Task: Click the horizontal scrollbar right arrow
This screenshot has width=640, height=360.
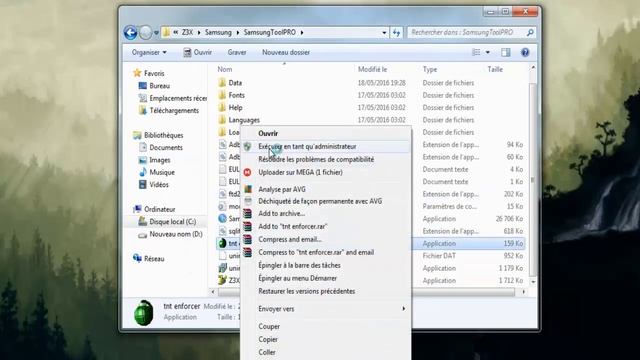Action: [524, 292]
